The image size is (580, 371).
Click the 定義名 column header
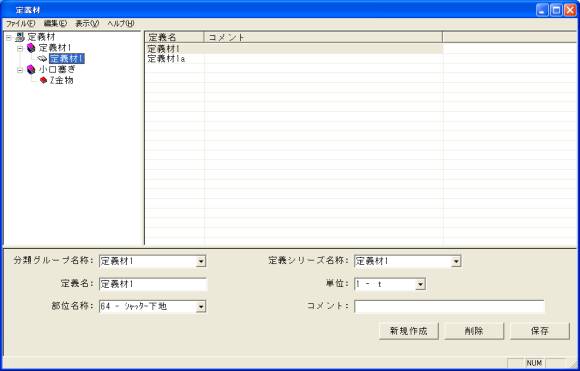175,37
